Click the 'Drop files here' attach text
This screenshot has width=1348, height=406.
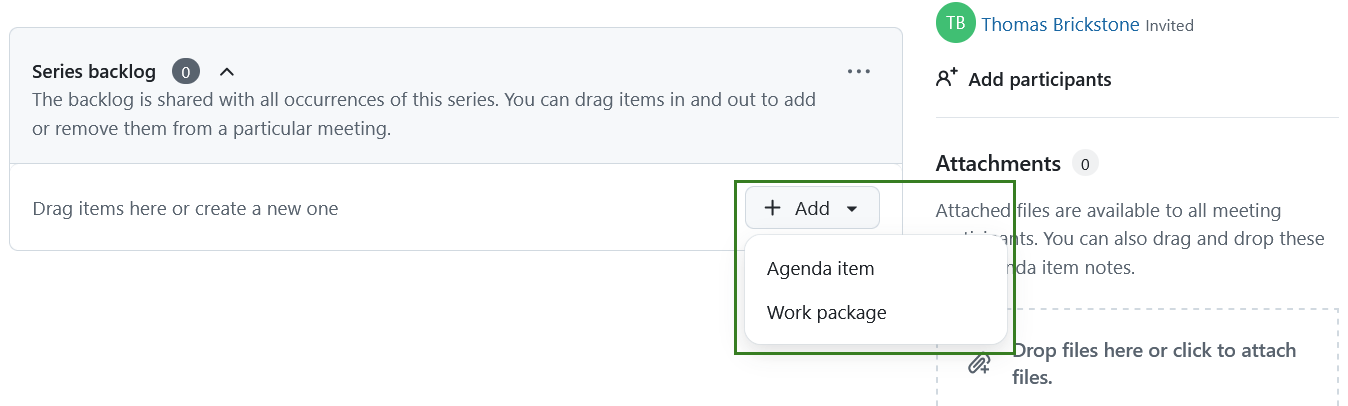[1153, 364]
